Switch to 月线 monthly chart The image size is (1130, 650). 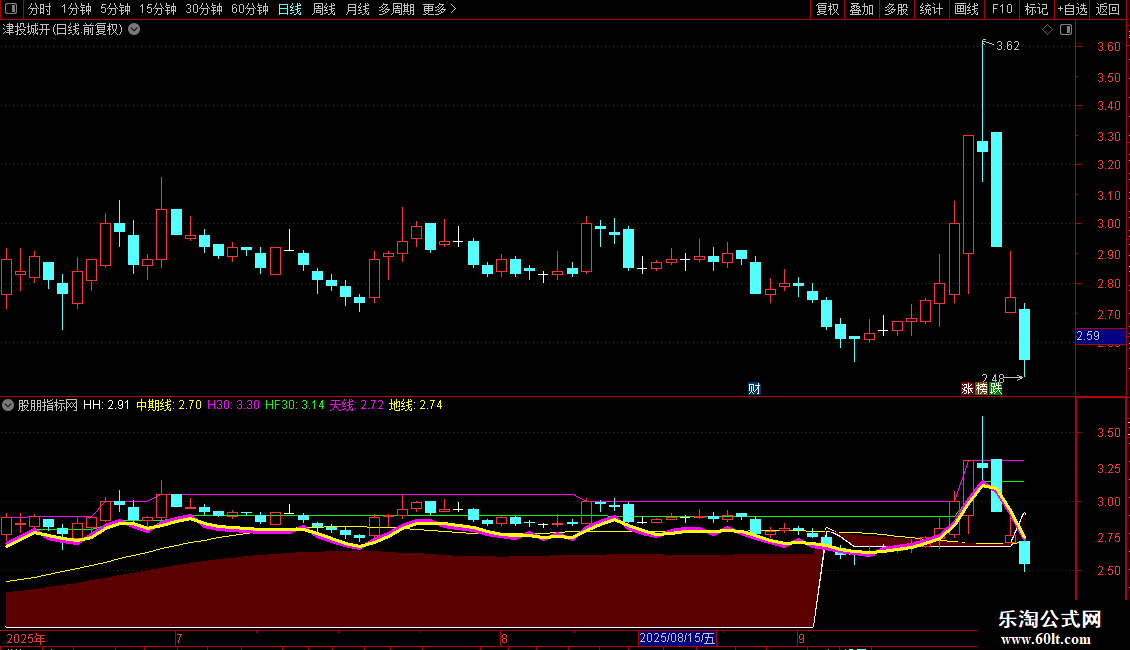[x=357, y=9]
